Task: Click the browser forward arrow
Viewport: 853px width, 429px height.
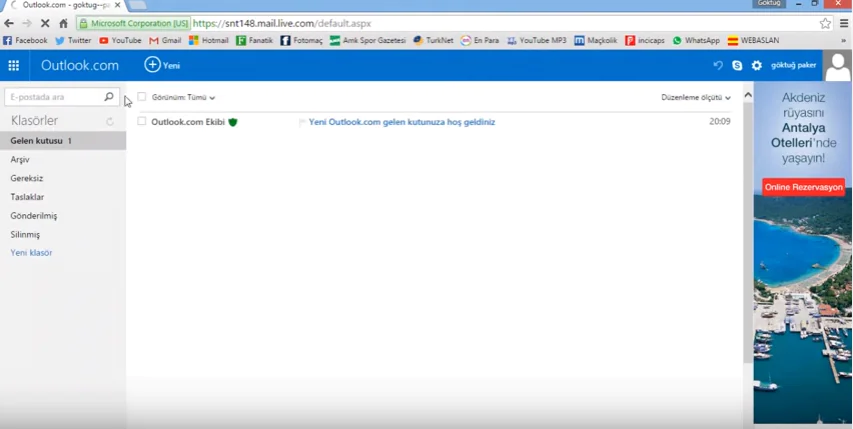Action: [27, 23]
